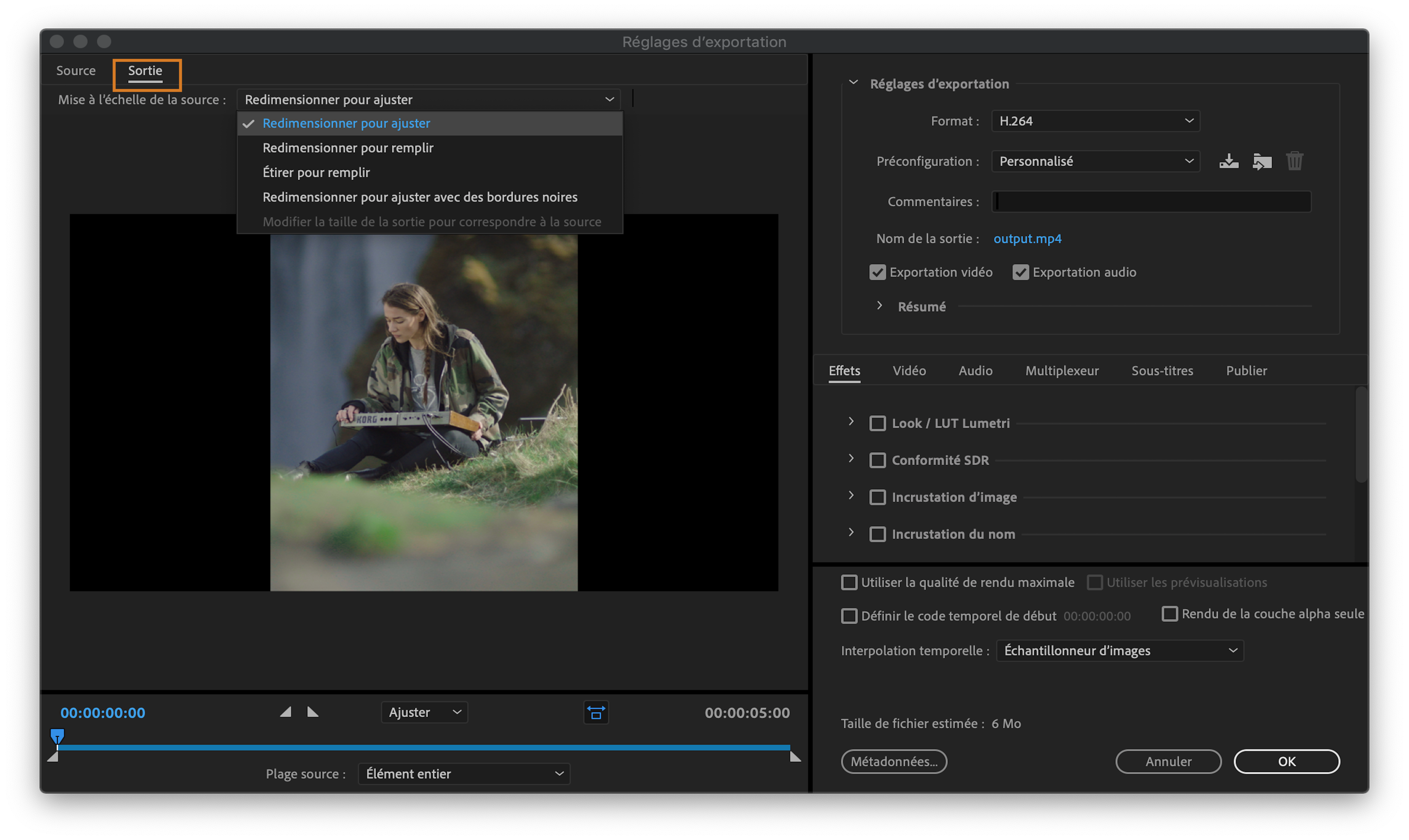Click the set out point triangle icon

tap(312, 712)
